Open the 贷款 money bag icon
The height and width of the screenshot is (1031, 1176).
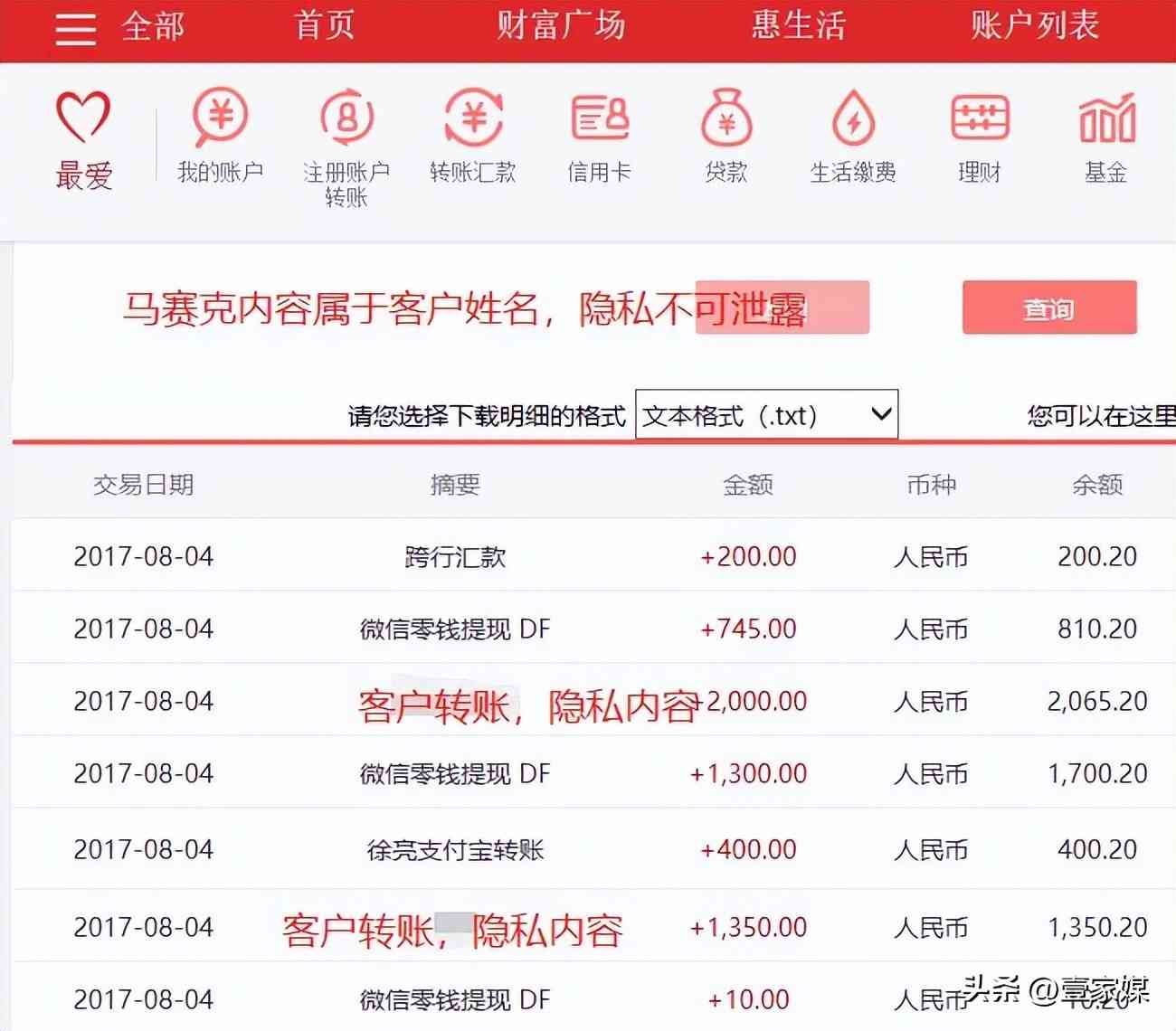[x=726, y=118]
